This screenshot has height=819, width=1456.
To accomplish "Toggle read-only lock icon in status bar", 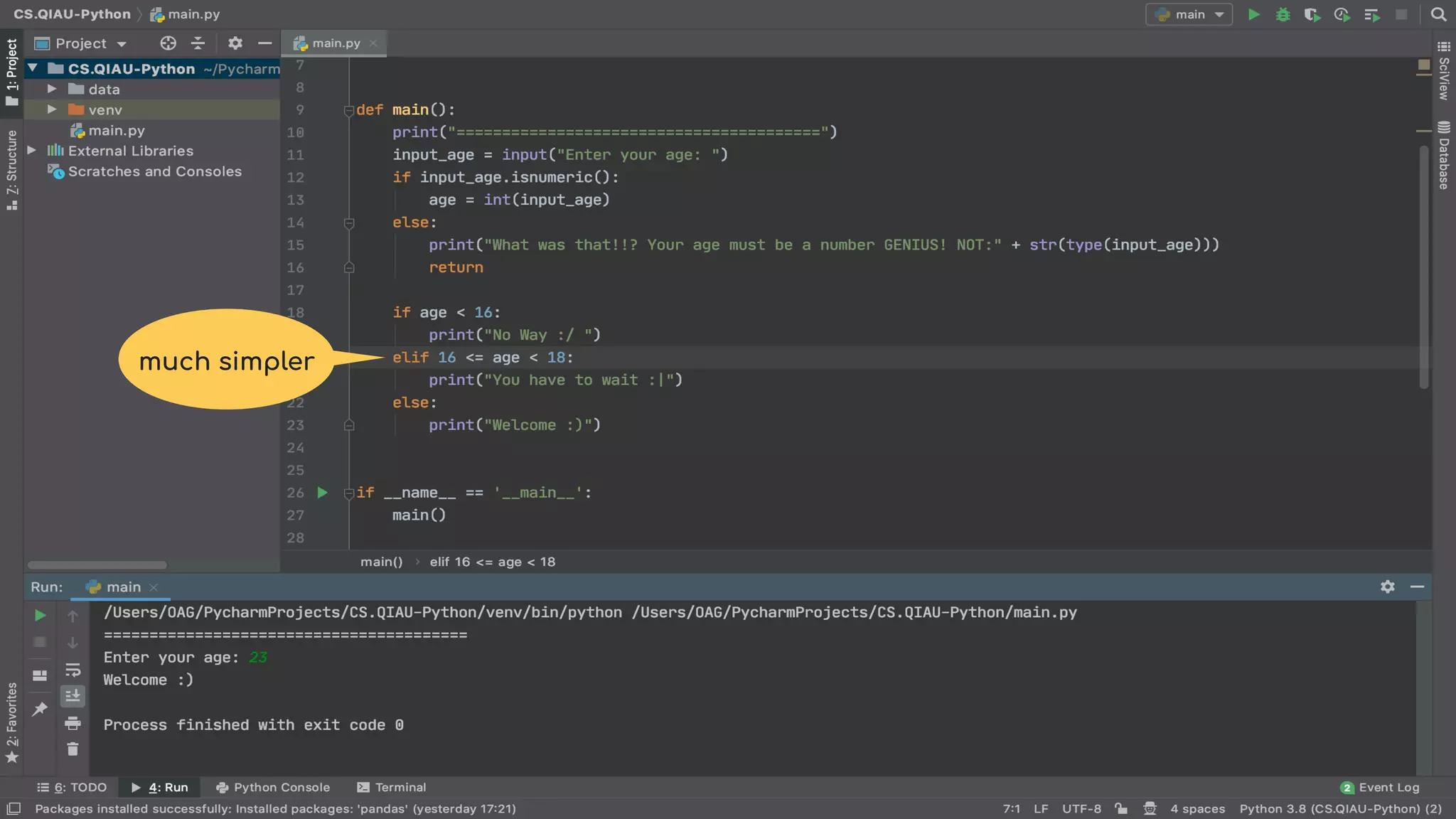I will point(1121,808).
